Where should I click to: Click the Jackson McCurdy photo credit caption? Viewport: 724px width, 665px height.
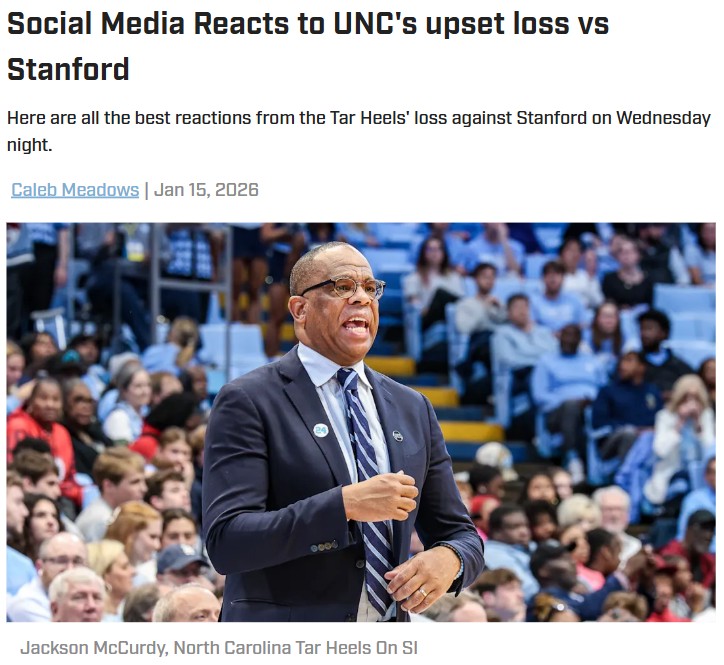[219, 647]
